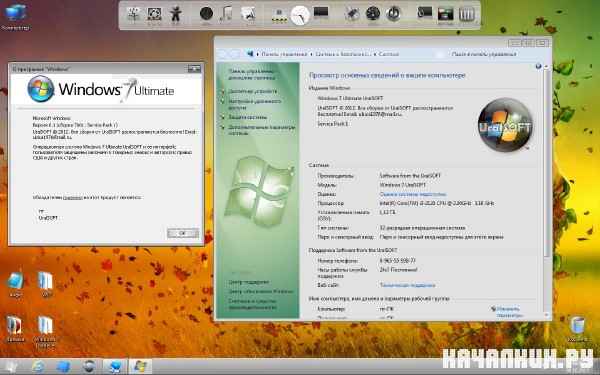Open the Control Panel home page link
600x375 pixels.
(x=252, y=74)
